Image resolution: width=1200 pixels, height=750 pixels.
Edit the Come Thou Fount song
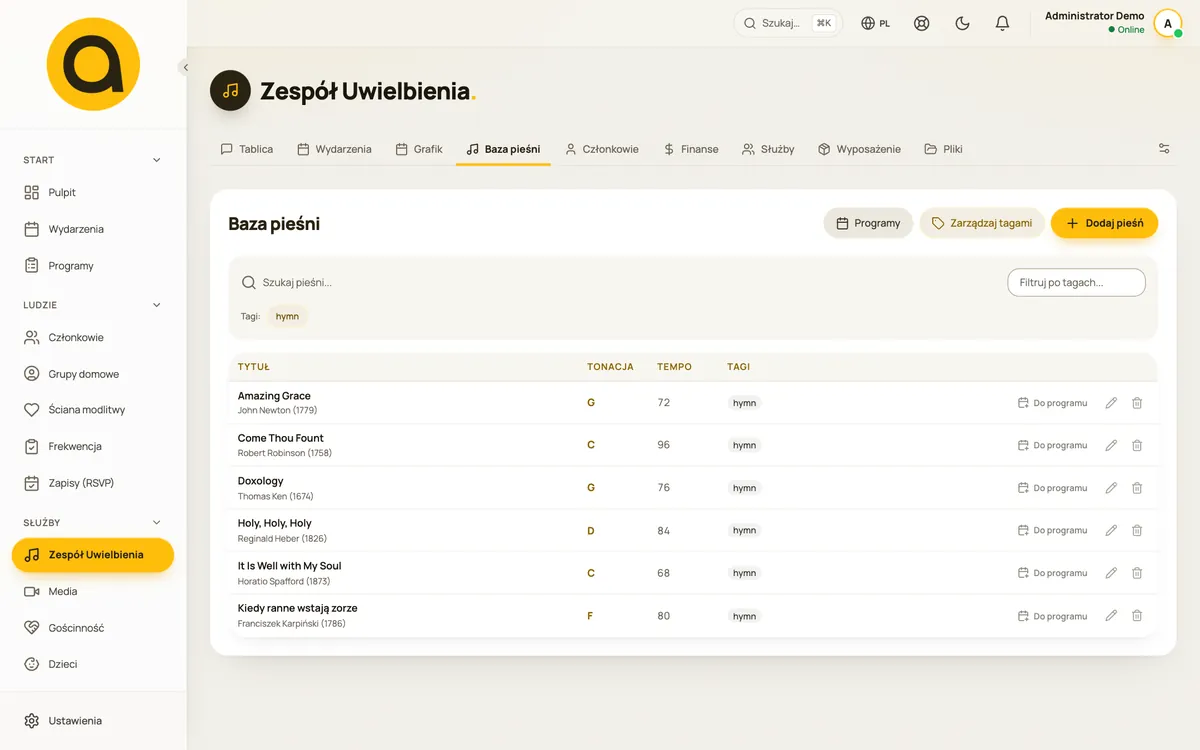[x=1111, y=445]
